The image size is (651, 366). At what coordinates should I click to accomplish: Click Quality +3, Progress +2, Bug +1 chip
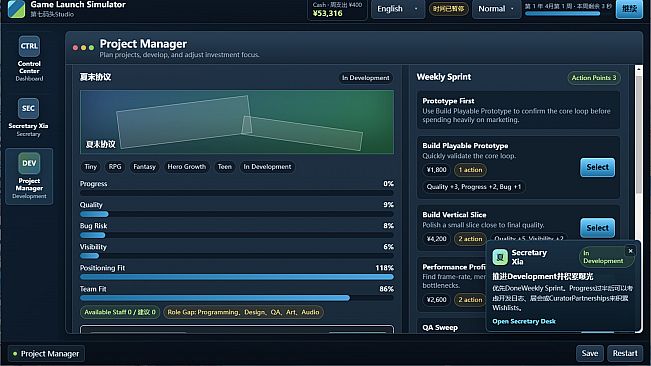(x=474, y=187)
